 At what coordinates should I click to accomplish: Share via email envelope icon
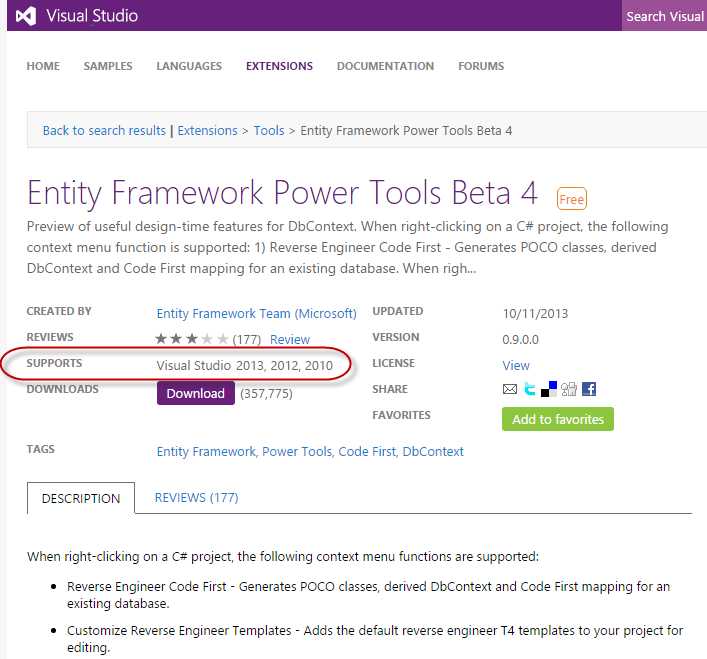tap(510, 389)
